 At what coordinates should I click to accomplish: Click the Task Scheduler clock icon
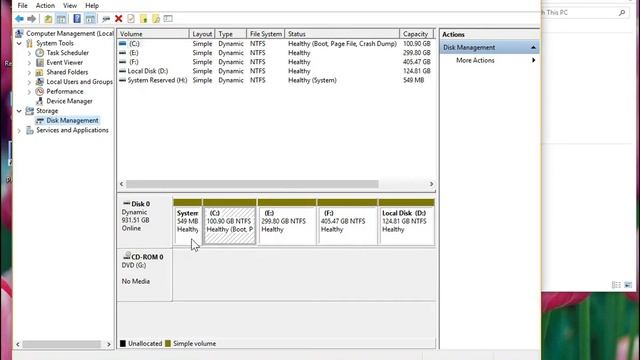coord(40,53)
